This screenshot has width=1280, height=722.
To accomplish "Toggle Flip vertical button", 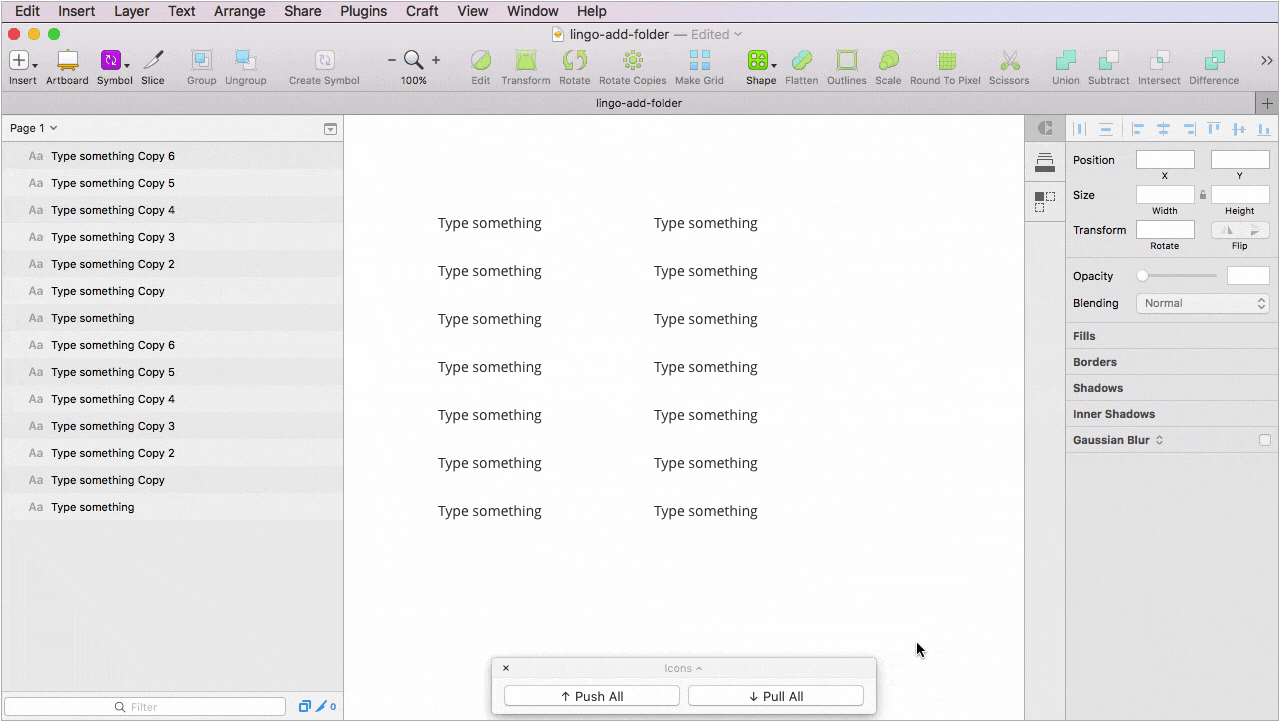I will [x=1255, y=230].
